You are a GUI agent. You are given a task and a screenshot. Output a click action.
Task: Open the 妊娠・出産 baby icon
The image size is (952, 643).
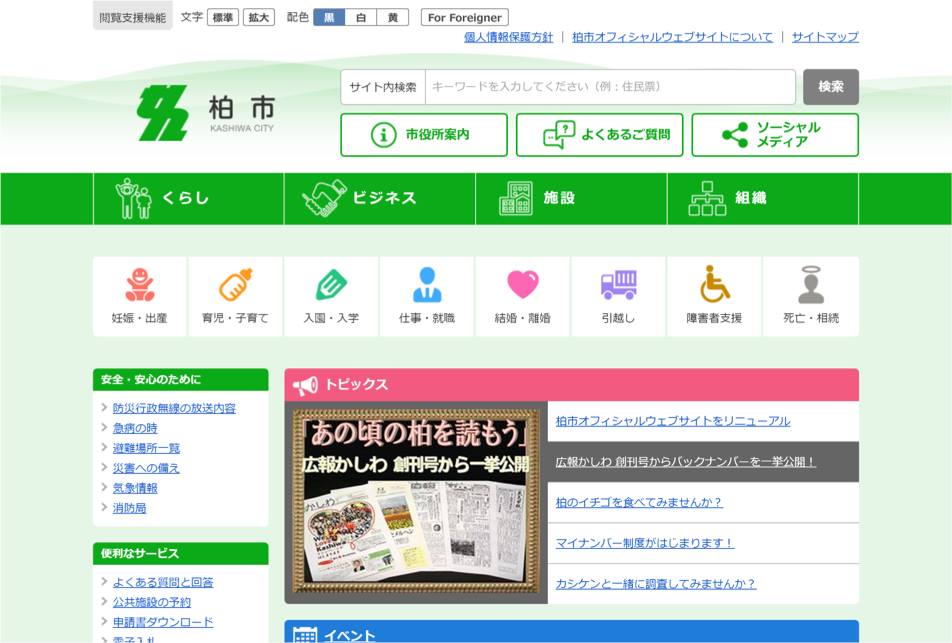pyautogui.click(x=140, y=285)
